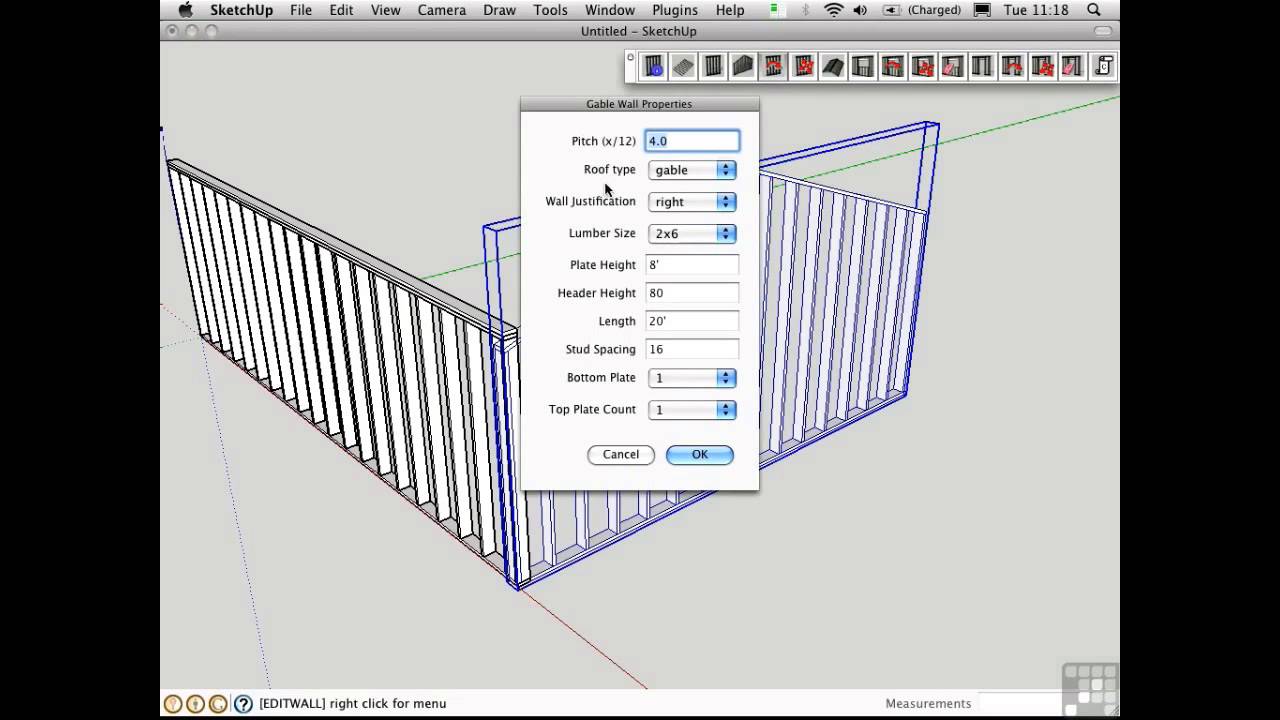Open the Edit menu

click(341, 10)
